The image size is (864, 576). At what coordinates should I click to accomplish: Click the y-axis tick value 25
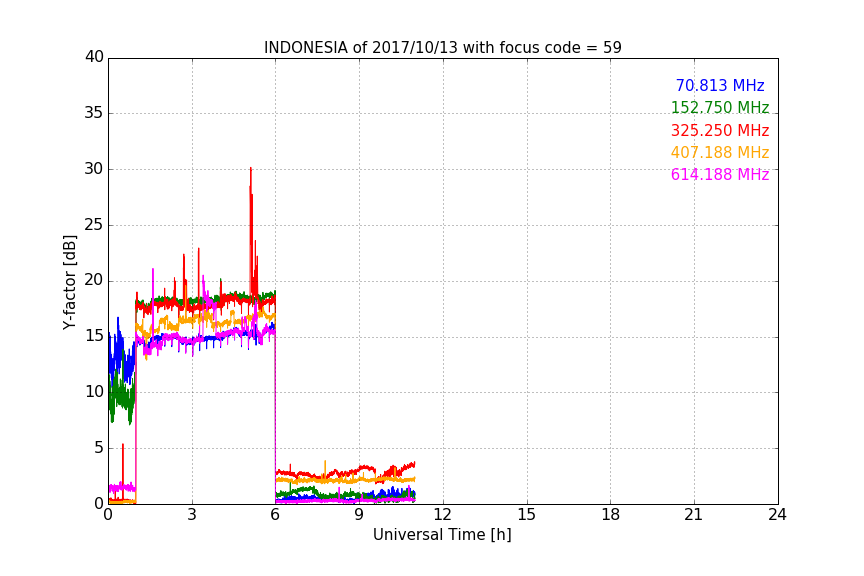pyautogui.click(x=94, y=224)
